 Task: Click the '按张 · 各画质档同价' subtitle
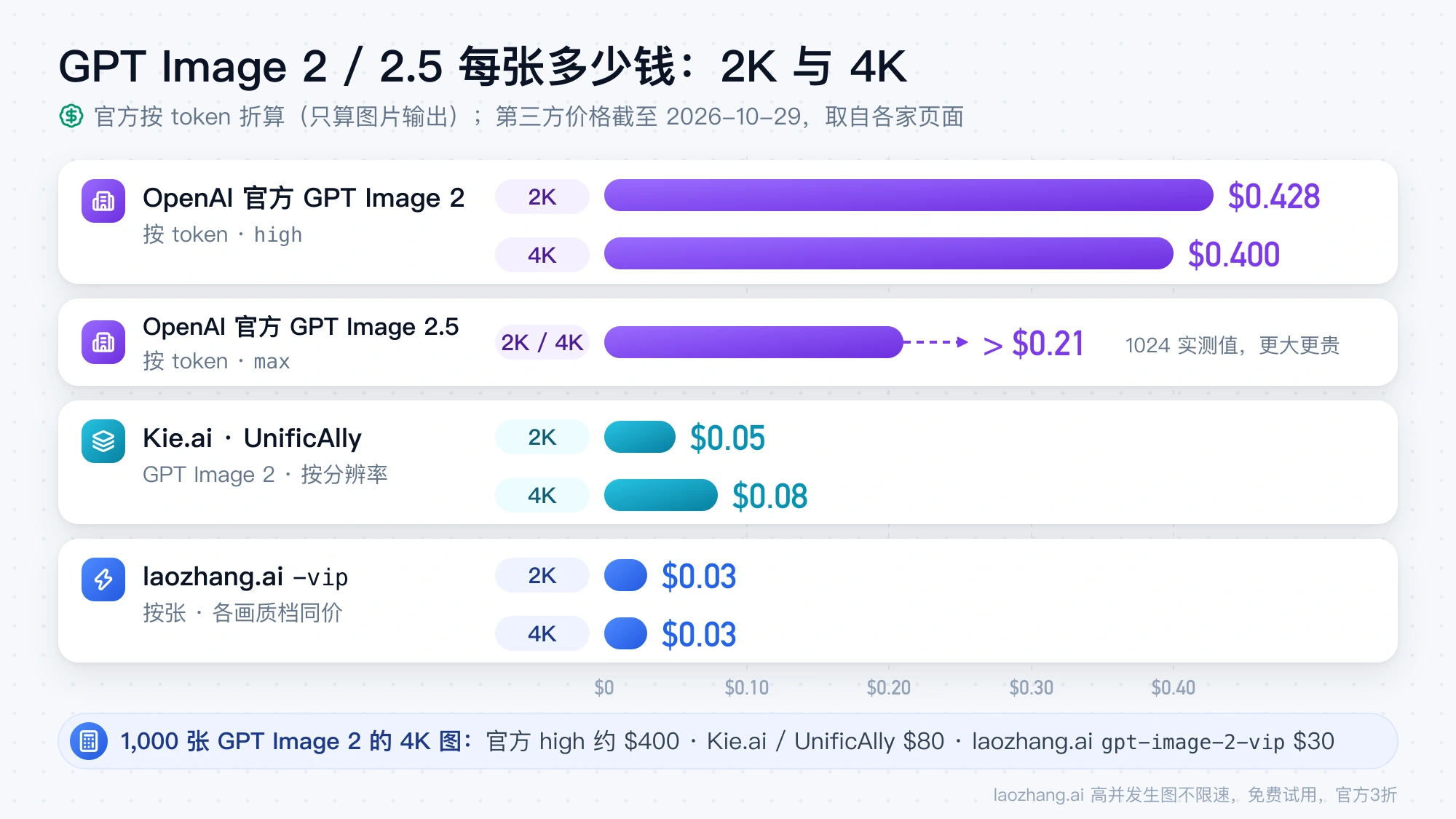tap(242, 613)
